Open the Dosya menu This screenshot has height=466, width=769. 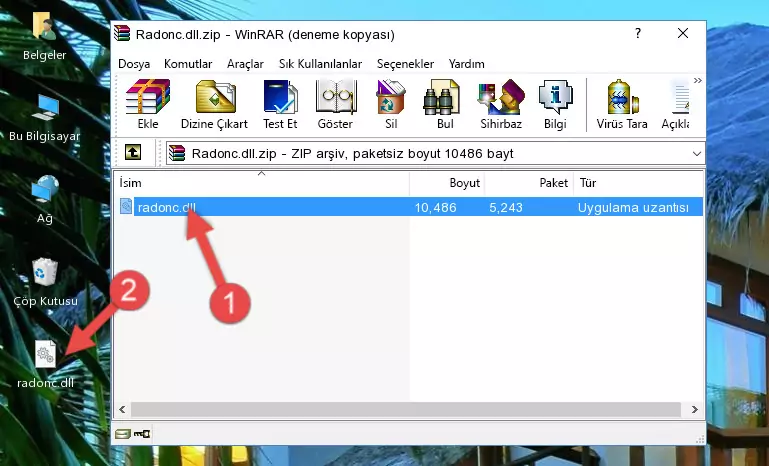point(134,64)
